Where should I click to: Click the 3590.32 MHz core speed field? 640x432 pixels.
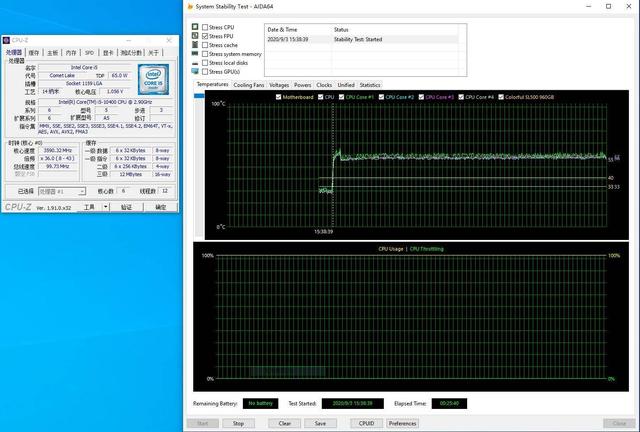pos(58,151)
